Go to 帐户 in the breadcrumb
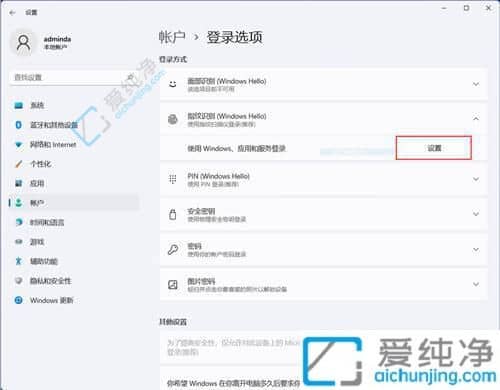This screenshot has width=500, height=390. click(x=172, y=37)
